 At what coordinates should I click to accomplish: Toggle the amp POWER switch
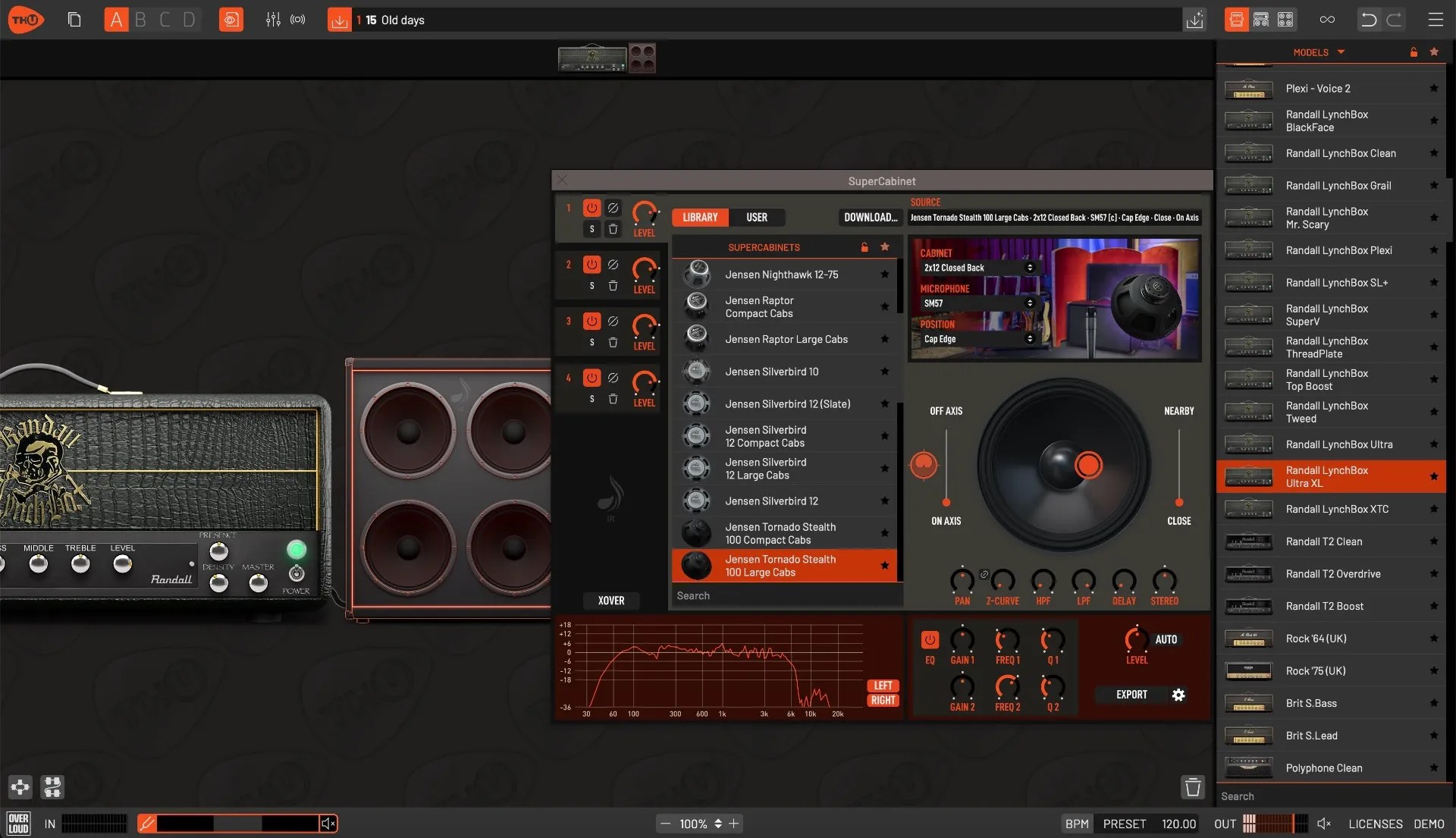(297, 573)
